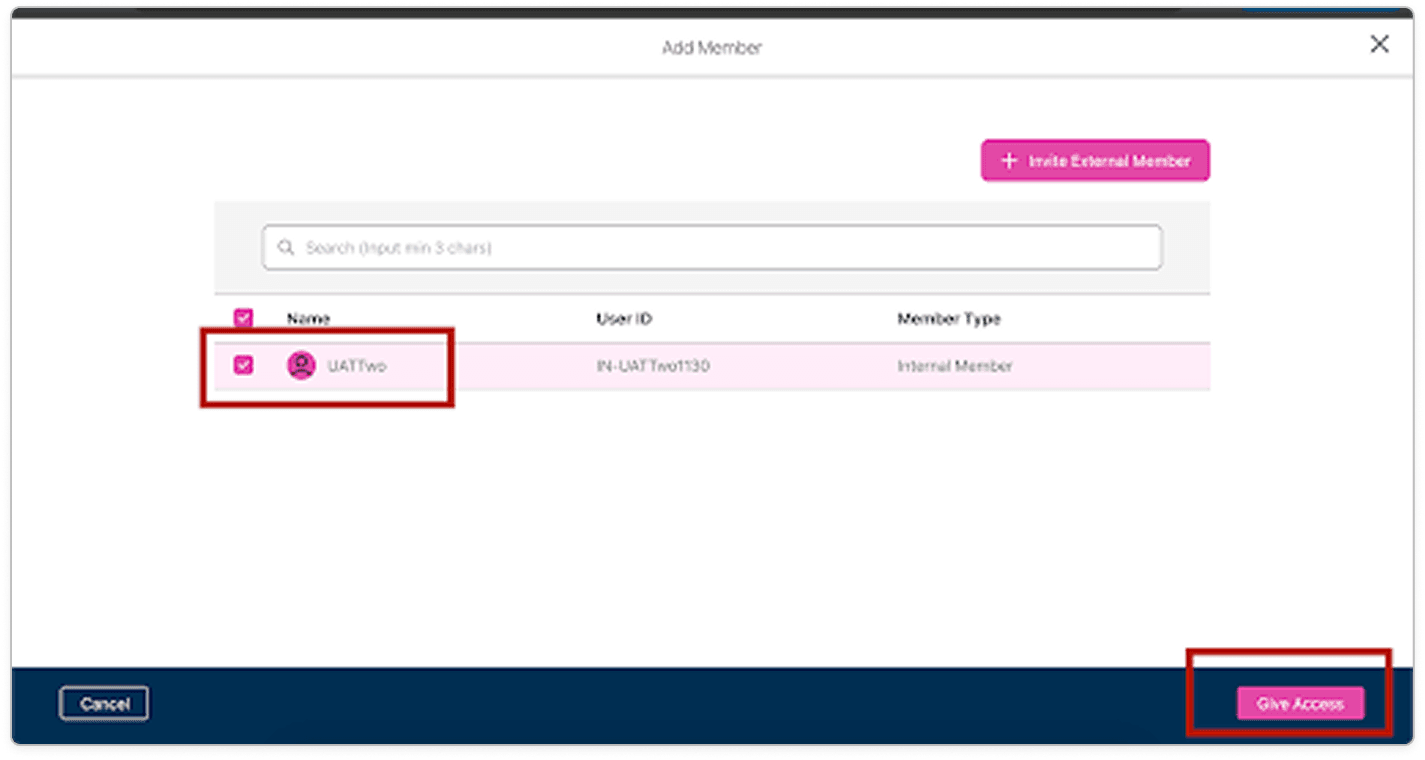Click the Add Member dialog title
The image size is (1425, 760).
click(x=712, y=47)
